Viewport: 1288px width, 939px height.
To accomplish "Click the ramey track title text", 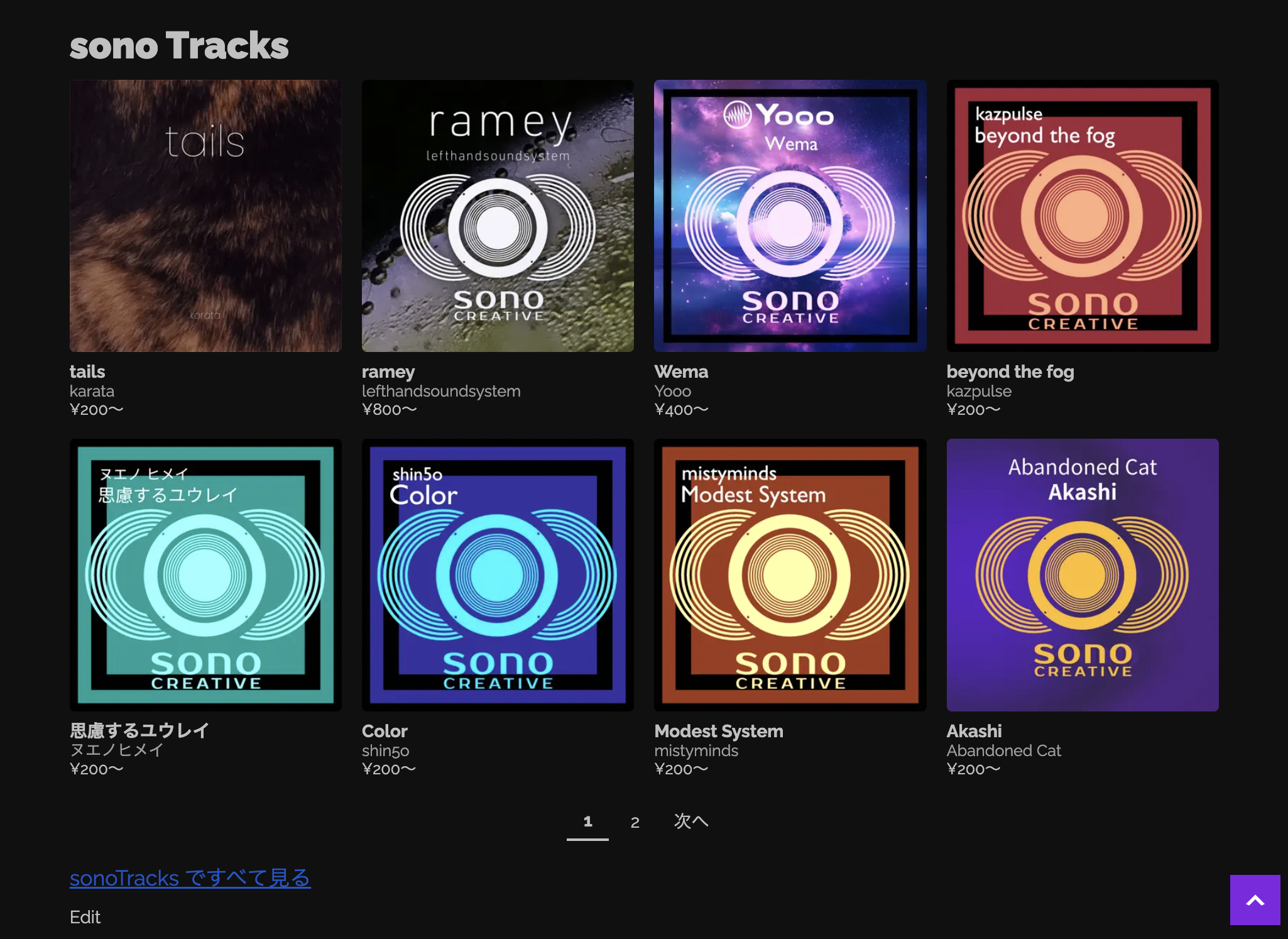I will [388, 372].
